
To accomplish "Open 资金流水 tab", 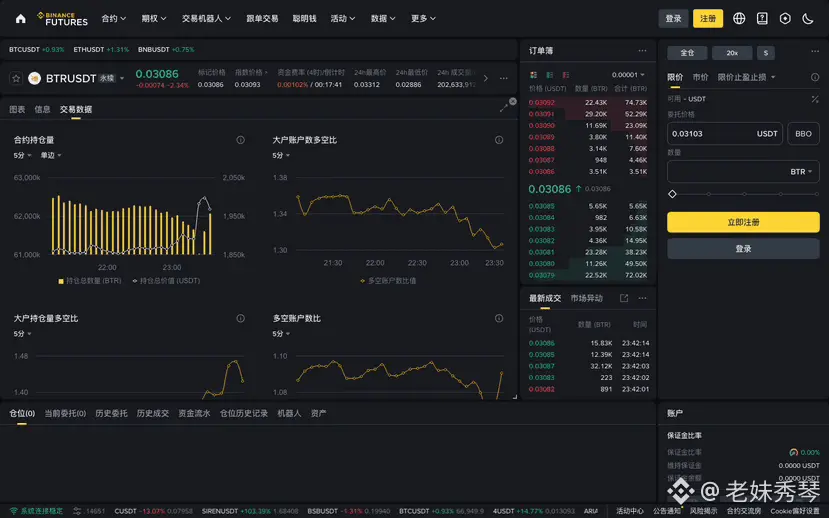I will tap(194, 413).
